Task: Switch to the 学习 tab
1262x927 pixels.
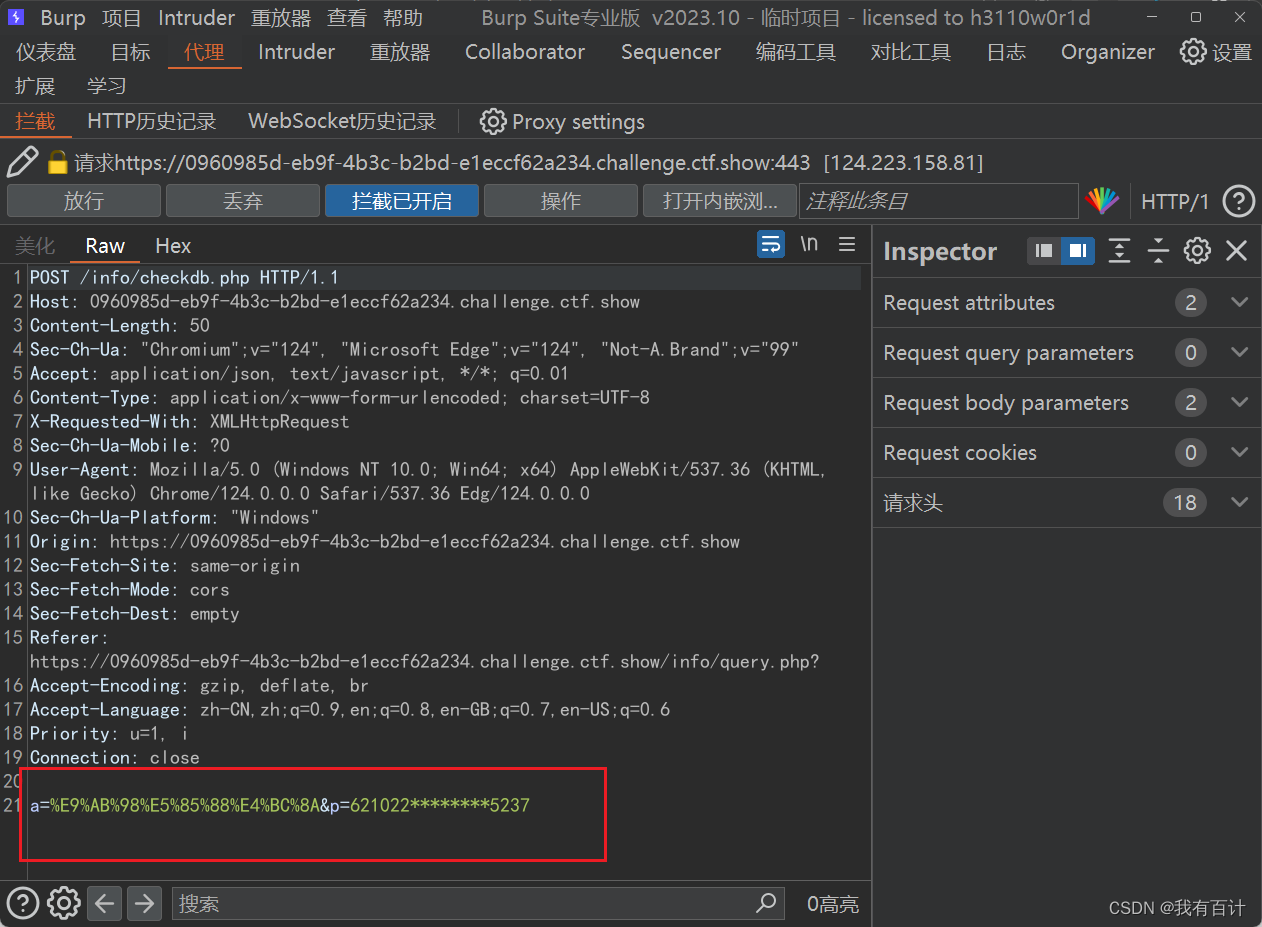Action: 107,86
